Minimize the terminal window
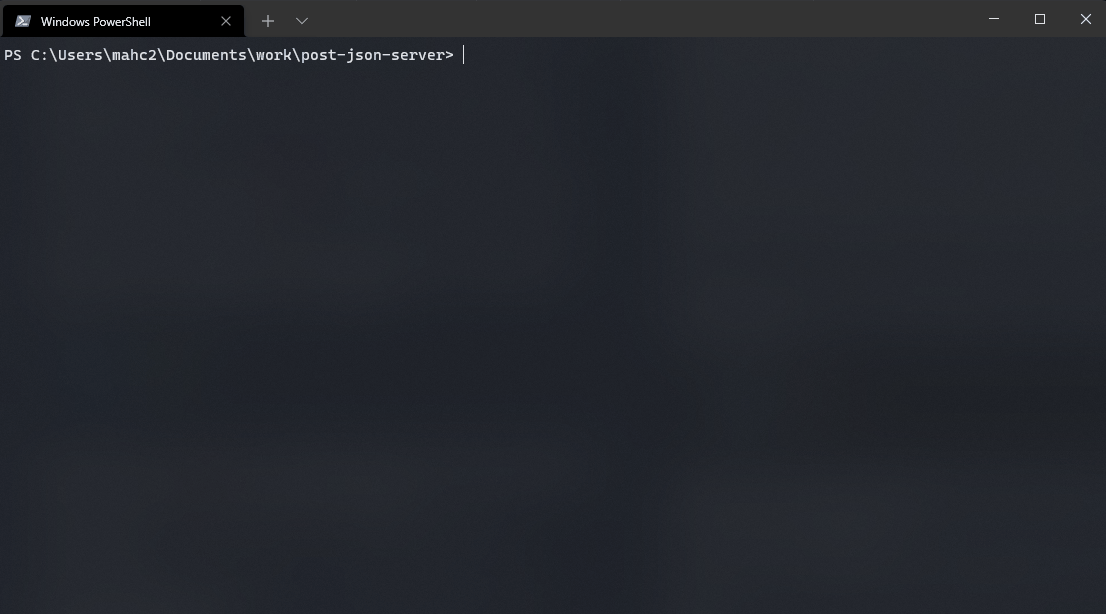Image resolution: width=1106 pixels, height=614 pixels. coord(994,19)
